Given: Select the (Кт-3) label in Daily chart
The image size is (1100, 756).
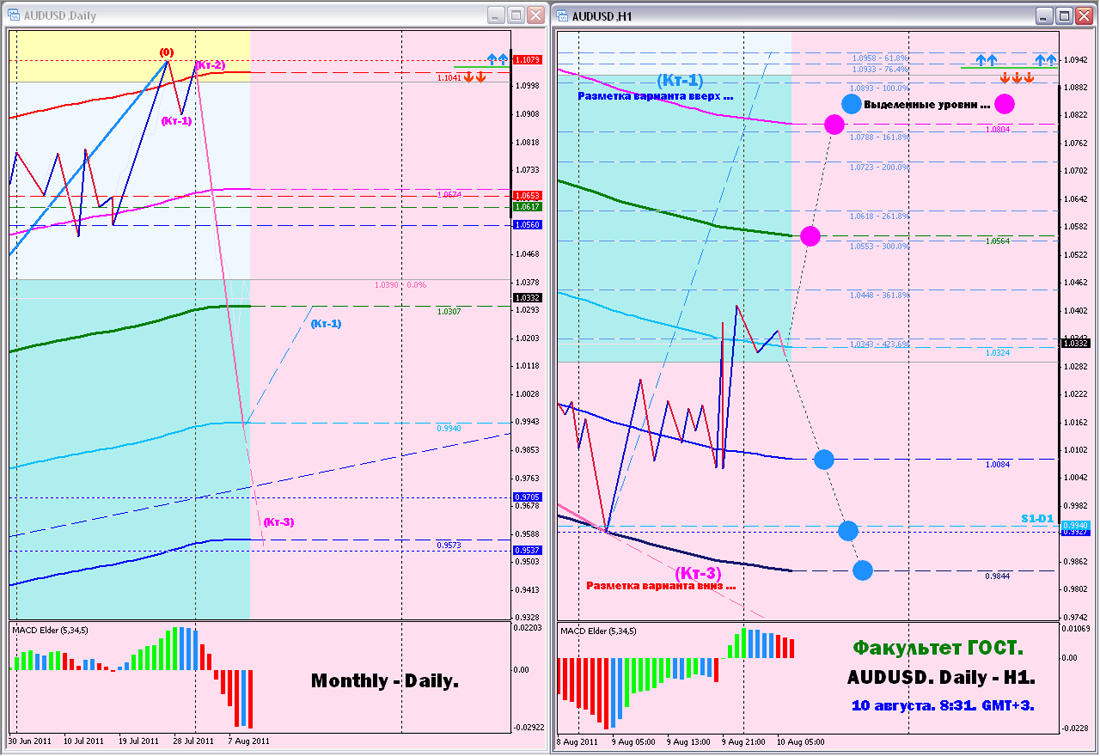Looking at the screenshot, I should coord(279,522).
